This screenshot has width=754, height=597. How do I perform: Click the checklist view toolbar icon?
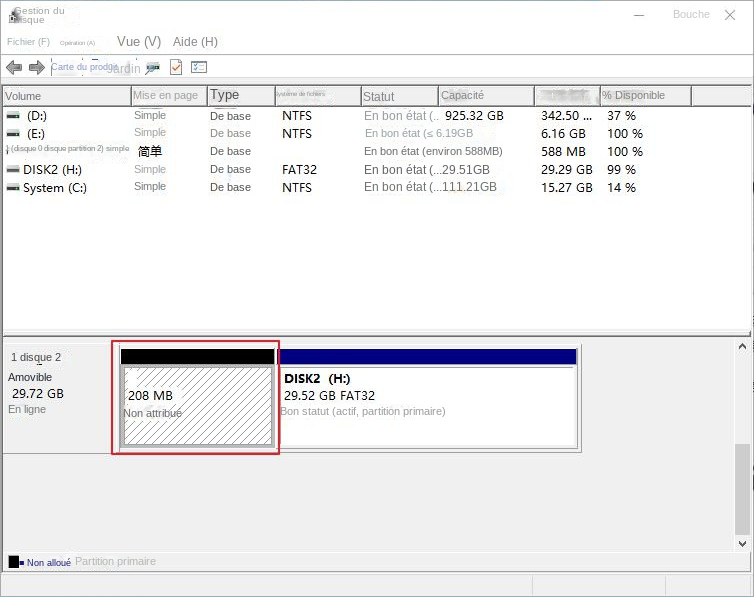coord(199,67)
